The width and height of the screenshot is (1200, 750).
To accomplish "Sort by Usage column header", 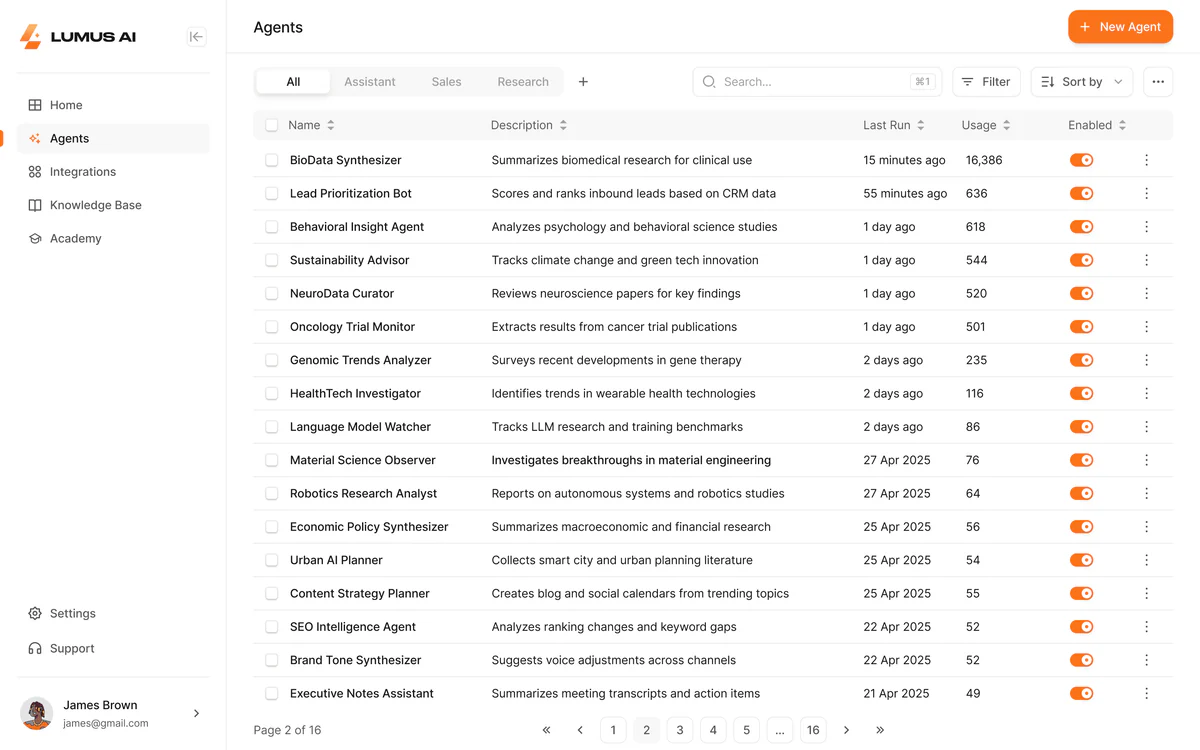I will (986, 125).
